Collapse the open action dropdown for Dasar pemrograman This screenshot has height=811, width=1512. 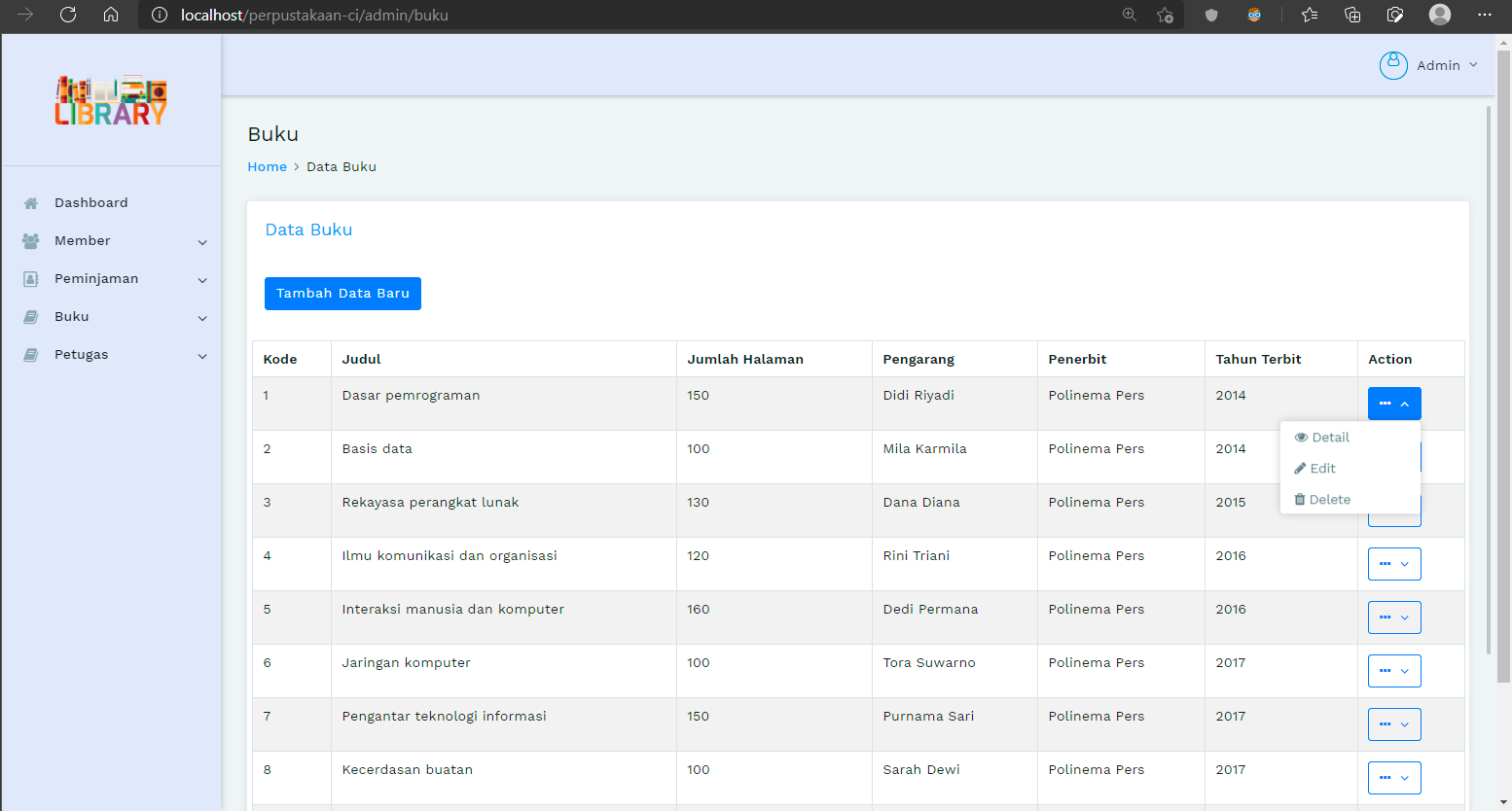1393,404
